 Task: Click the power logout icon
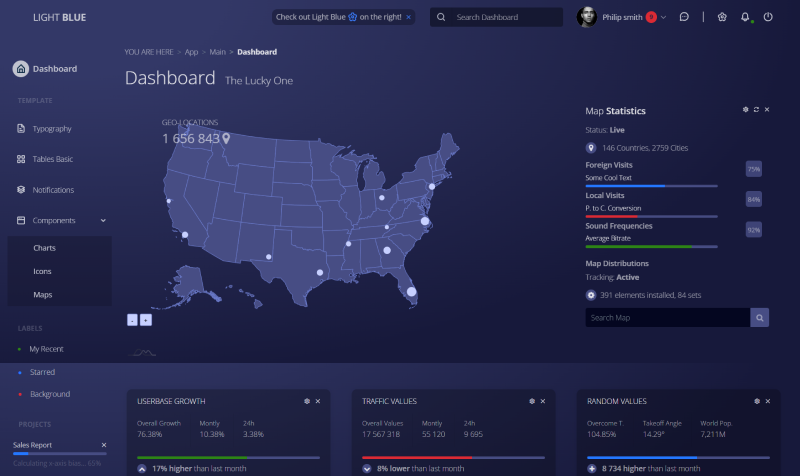768,17
